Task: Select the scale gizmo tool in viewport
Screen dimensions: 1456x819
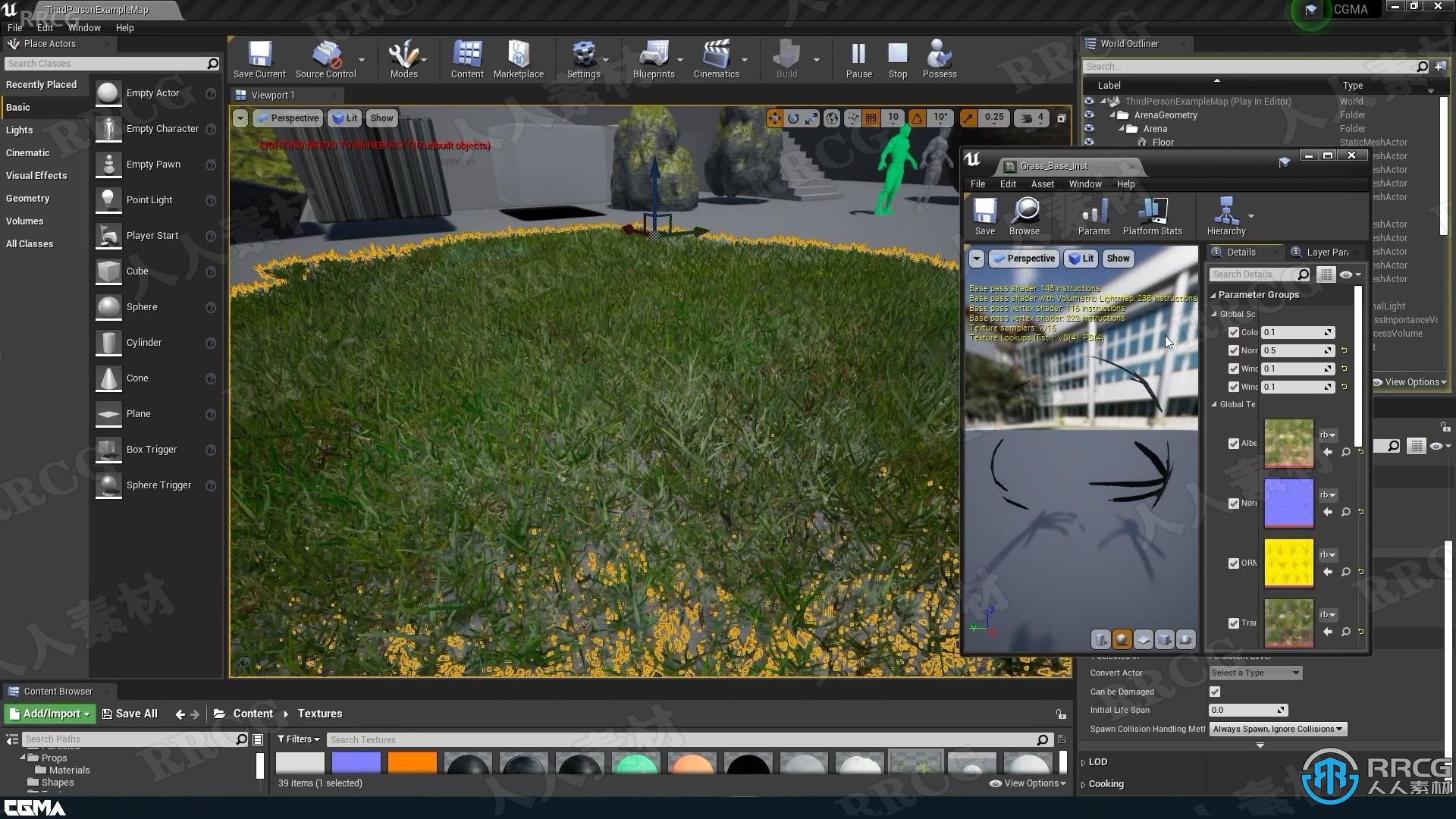Action: (x=811, y=118)
